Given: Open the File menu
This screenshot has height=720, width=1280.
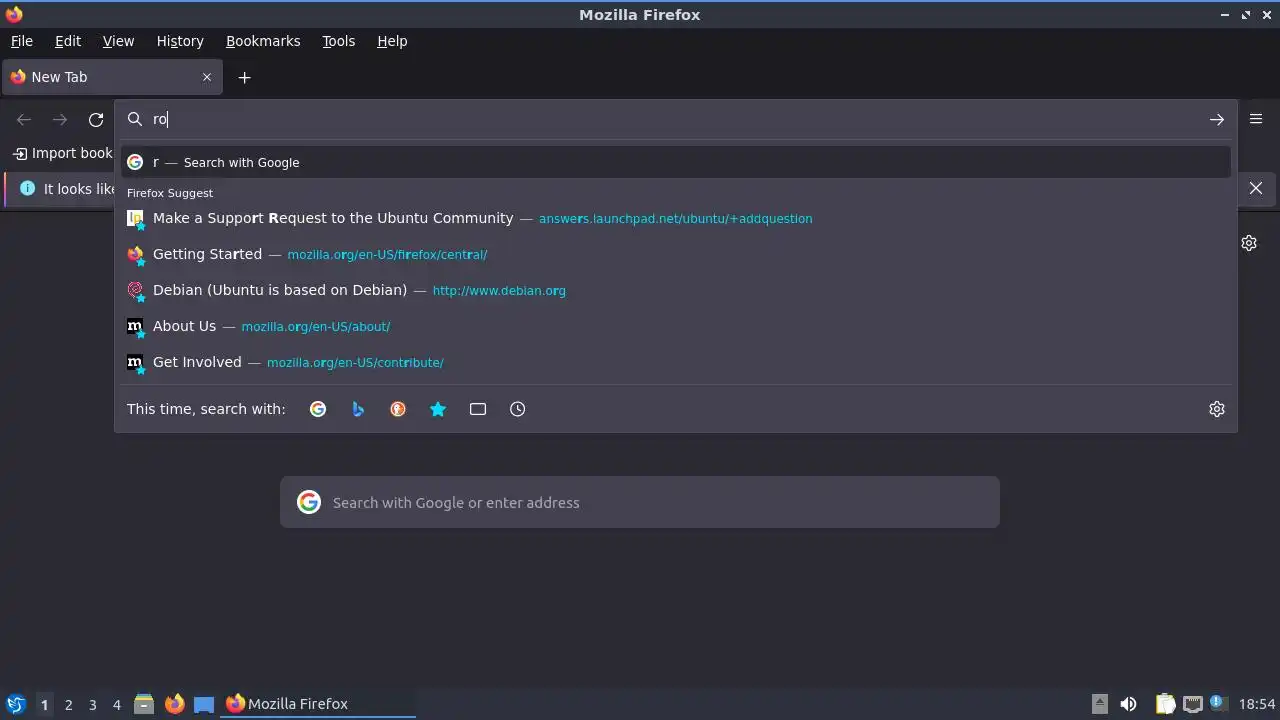Looking at the screenshot, I should coord(22,41).
